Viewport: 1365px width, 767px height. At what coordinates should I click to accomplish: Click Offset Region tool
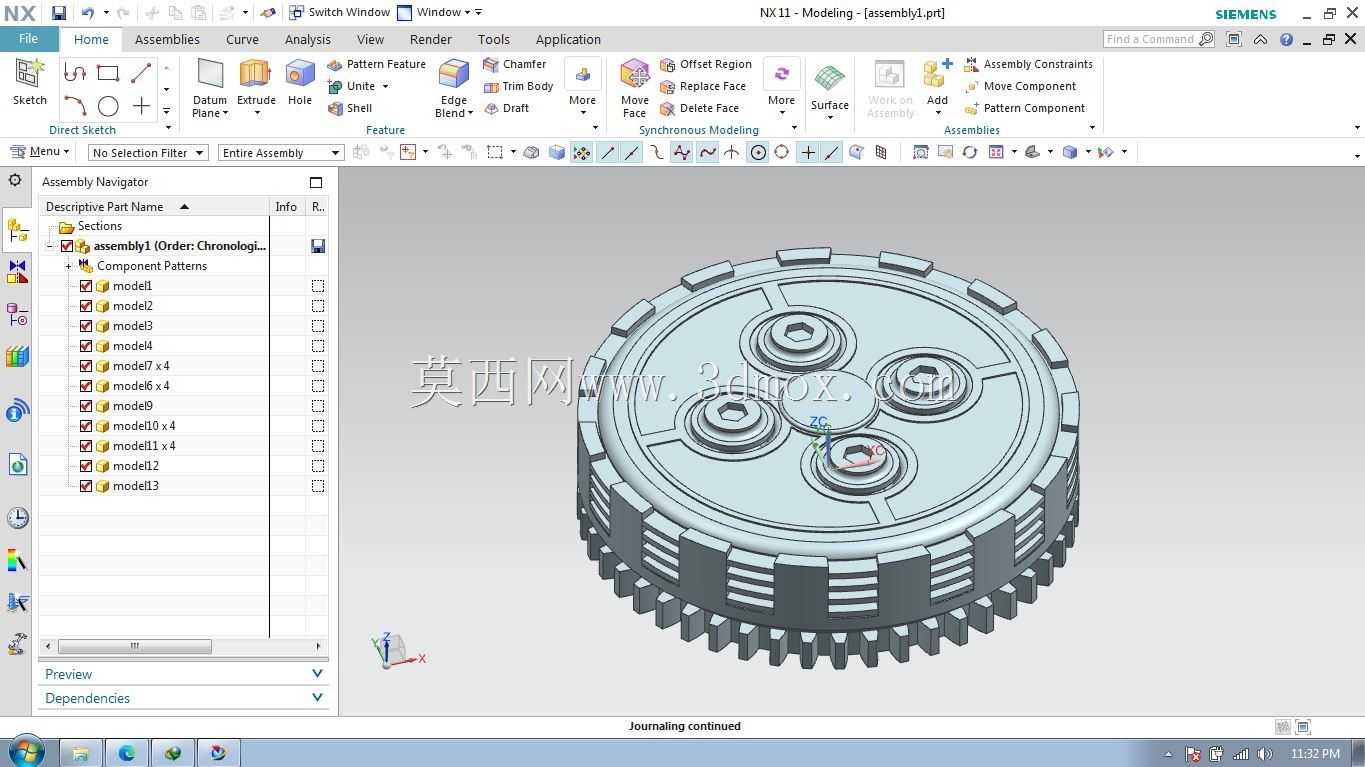tap(706, 64)
